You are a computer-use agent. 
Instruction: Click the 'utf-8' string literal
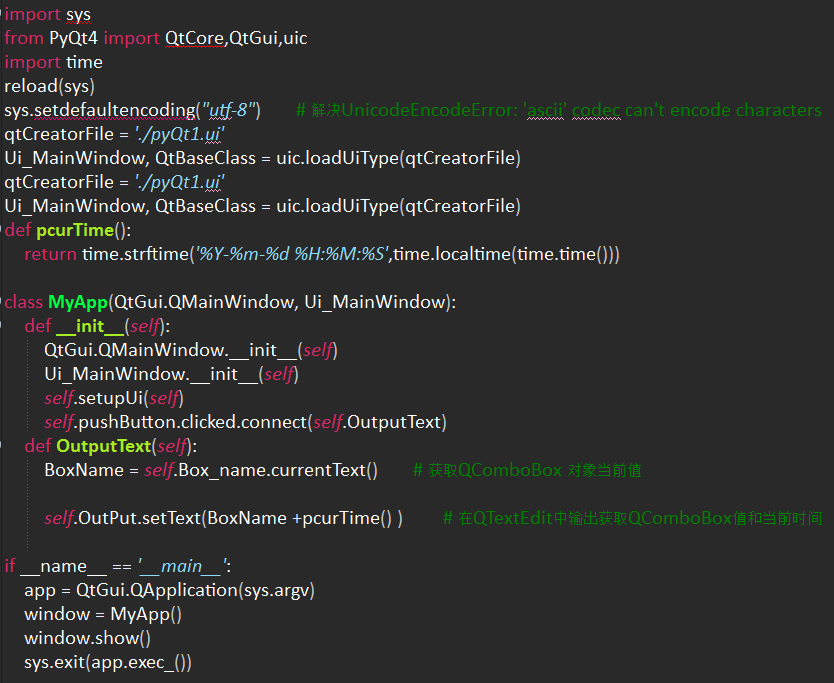229,110
